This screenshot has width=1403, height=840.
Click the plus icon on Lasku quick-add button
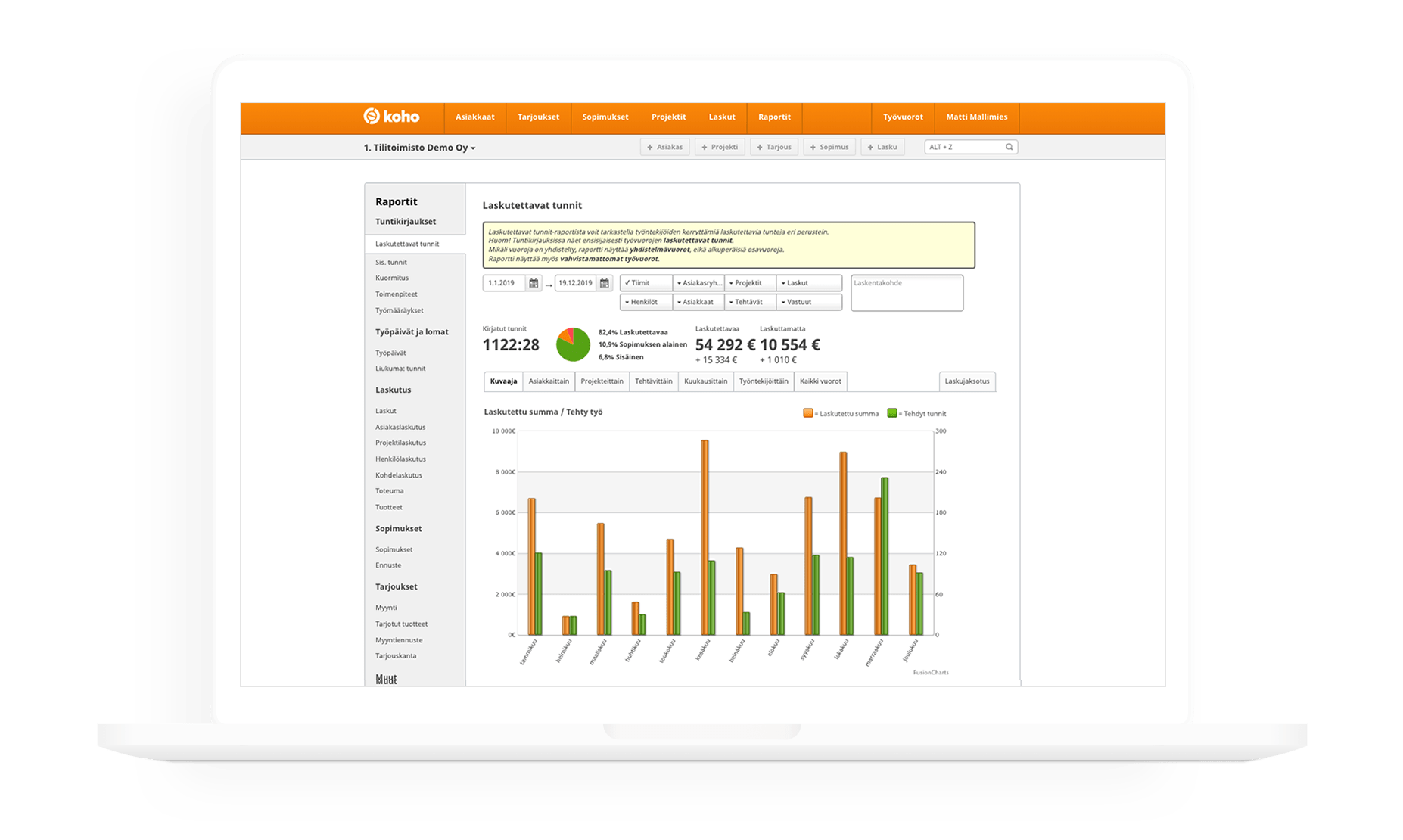(872, 146)
